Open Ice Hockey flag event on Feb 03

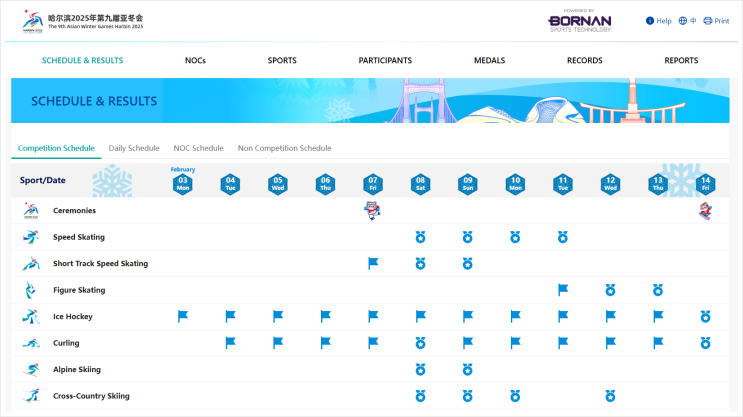[183, 316]
